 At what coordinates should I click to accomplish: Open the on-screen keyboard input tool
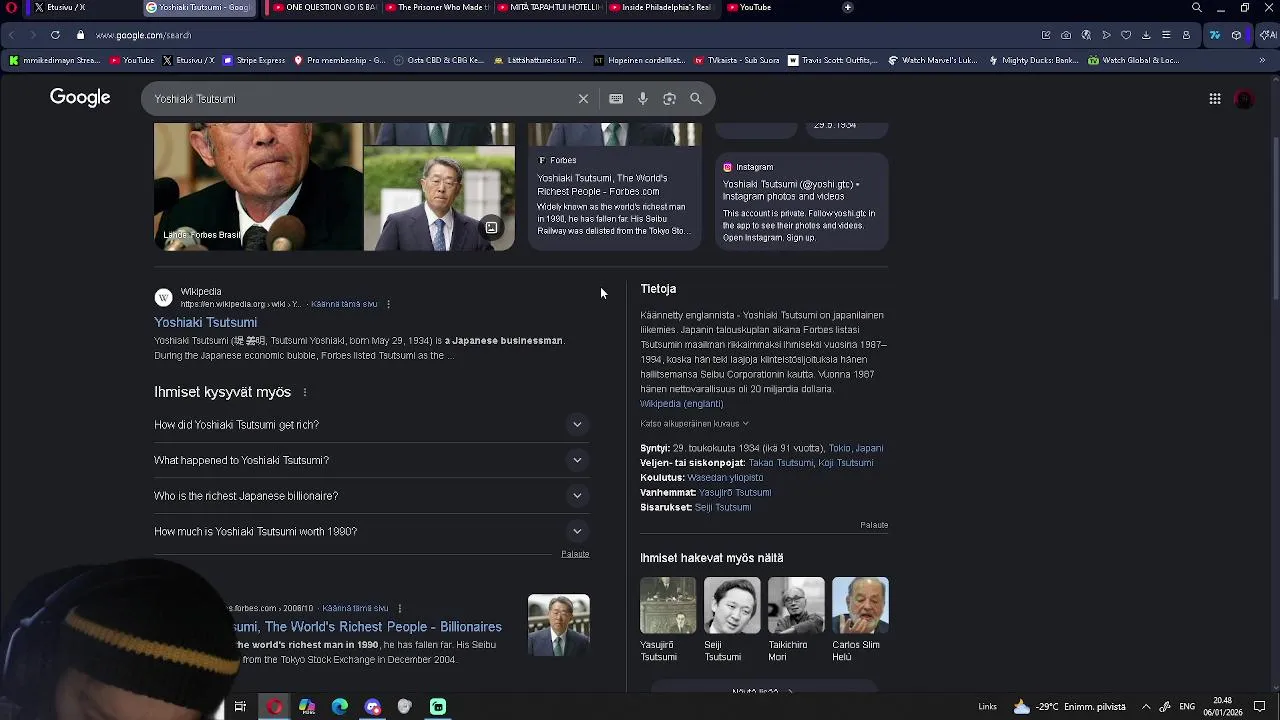point(616,99)
